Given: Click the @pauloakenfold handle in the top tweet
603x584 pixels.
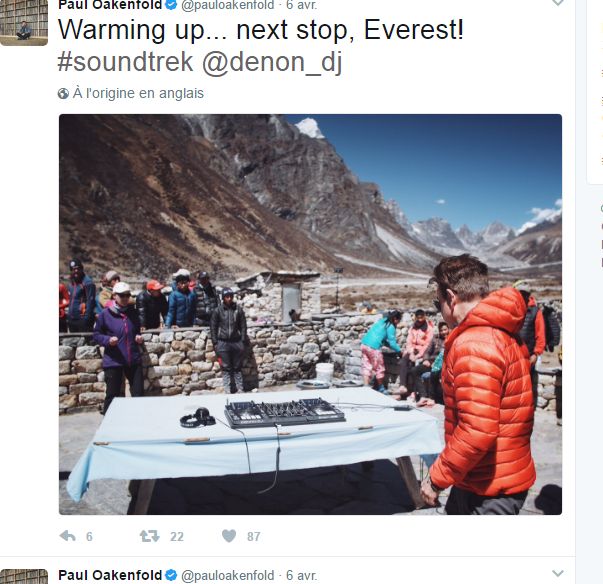Looking at the screenshot, I should click(228, 5).
